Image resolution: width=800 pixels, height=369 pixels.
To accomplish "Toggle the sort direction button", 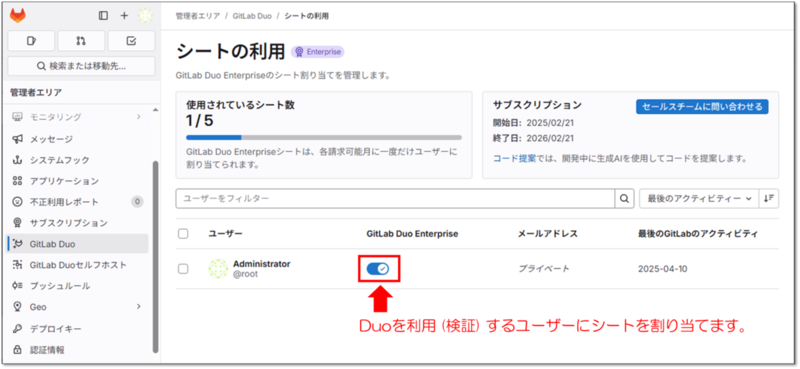I will (x=768, y=199).
